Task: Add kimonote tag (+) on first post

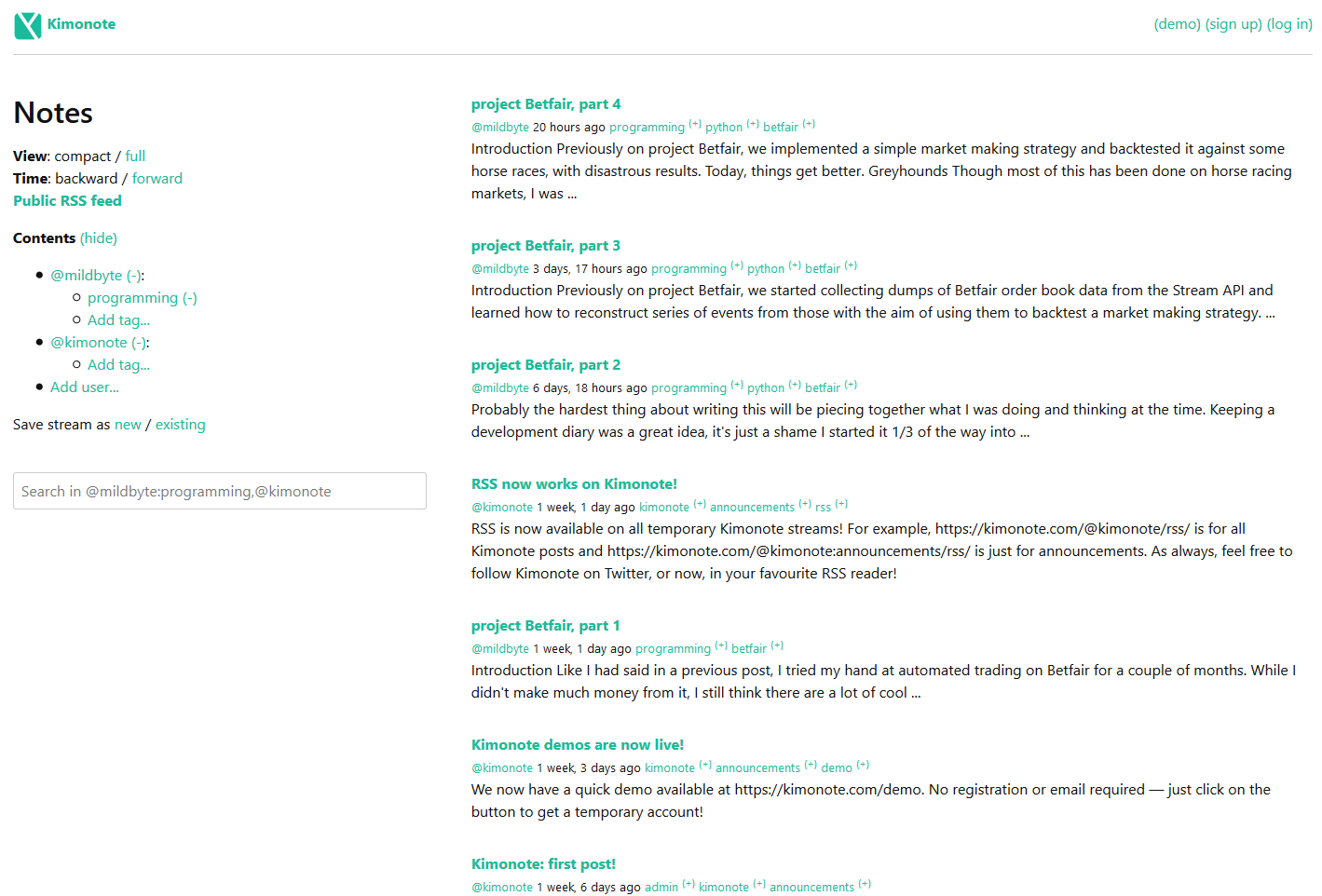Action: [x=759, y=884]
